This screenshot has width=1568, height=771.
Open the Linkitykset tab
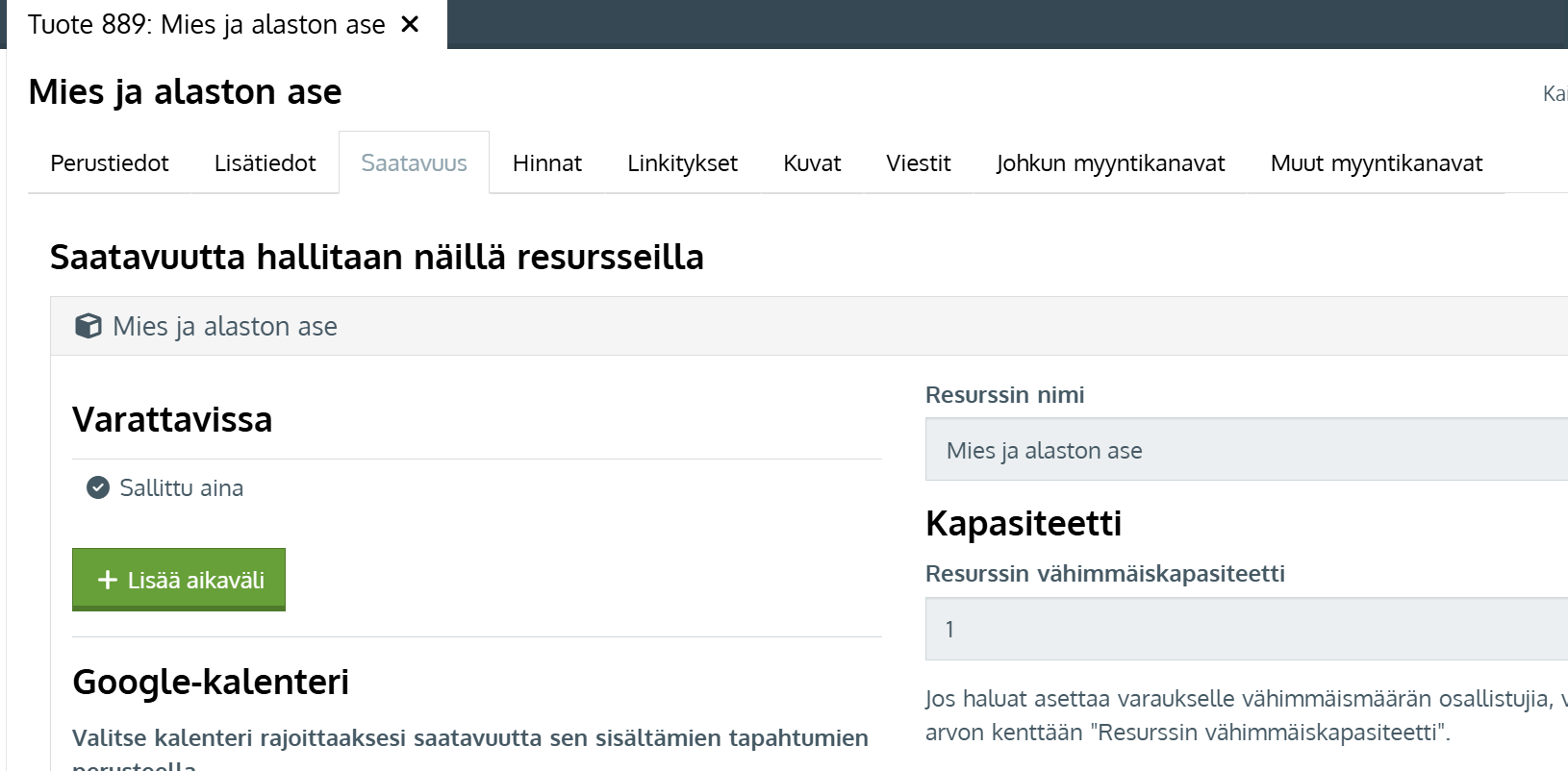[x=682, y=163]
